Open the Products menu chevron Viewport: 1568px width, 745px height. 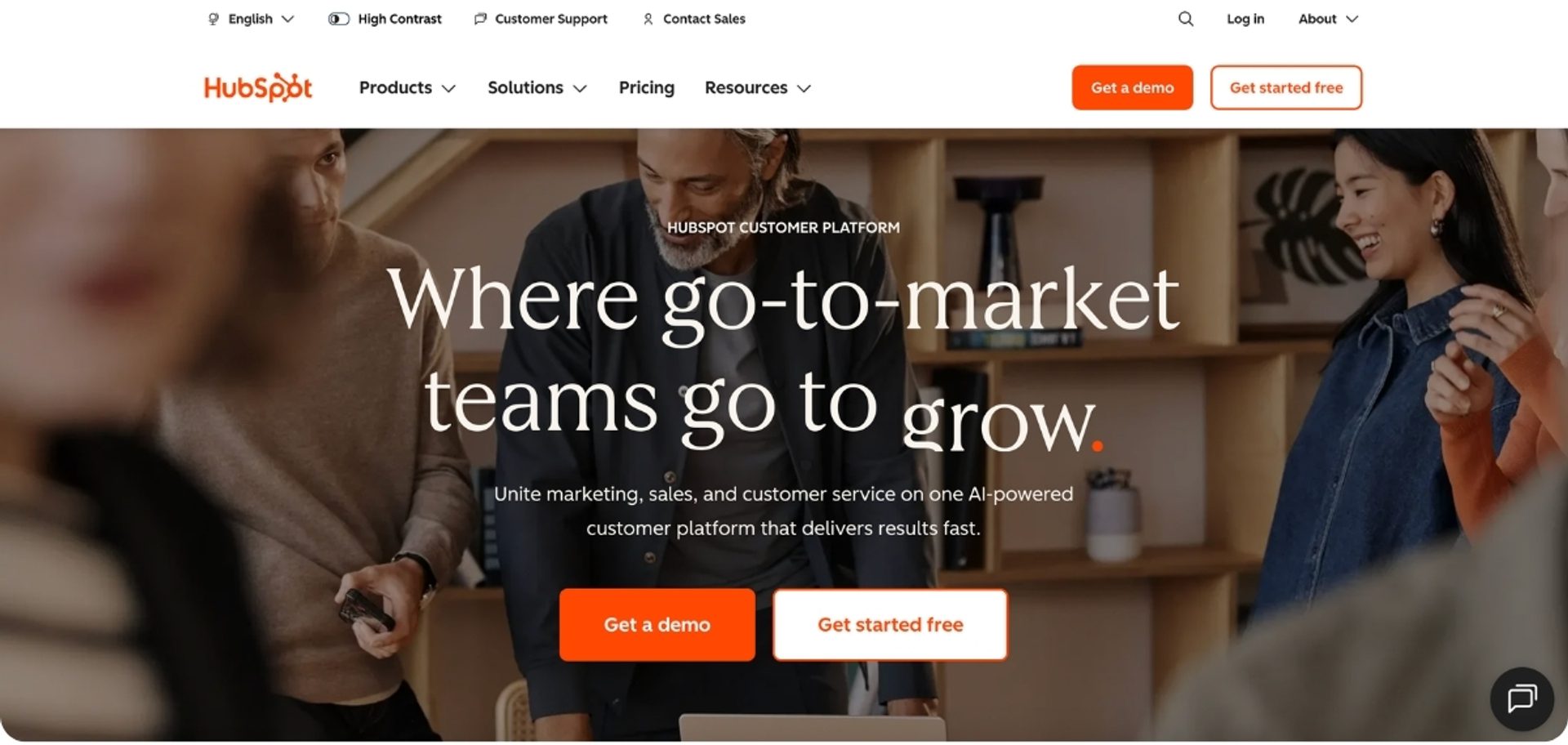(448, 88)
